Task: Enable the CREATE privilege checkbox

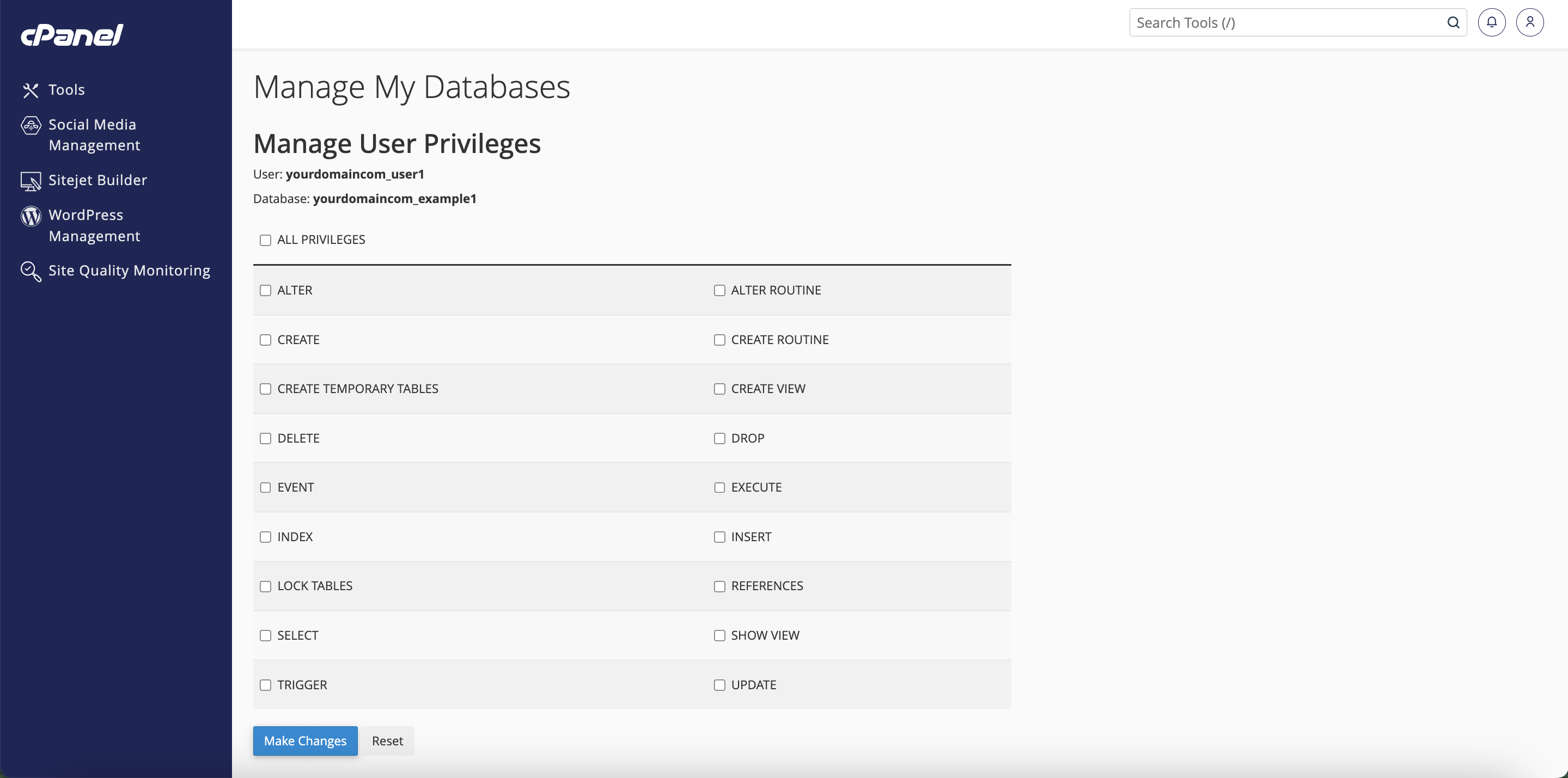Action: pyautogui.click(x=265, y=340)
